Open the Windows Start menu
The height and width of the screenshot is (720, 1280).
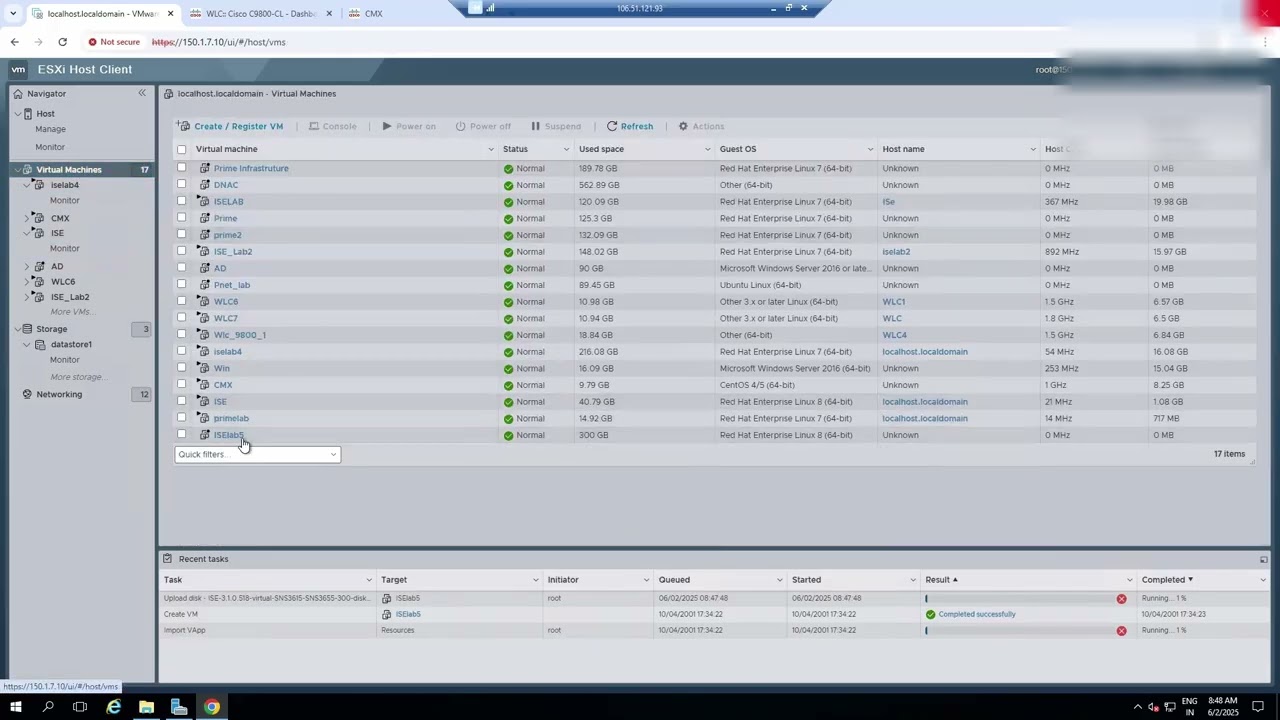click(x=15, y=707)
